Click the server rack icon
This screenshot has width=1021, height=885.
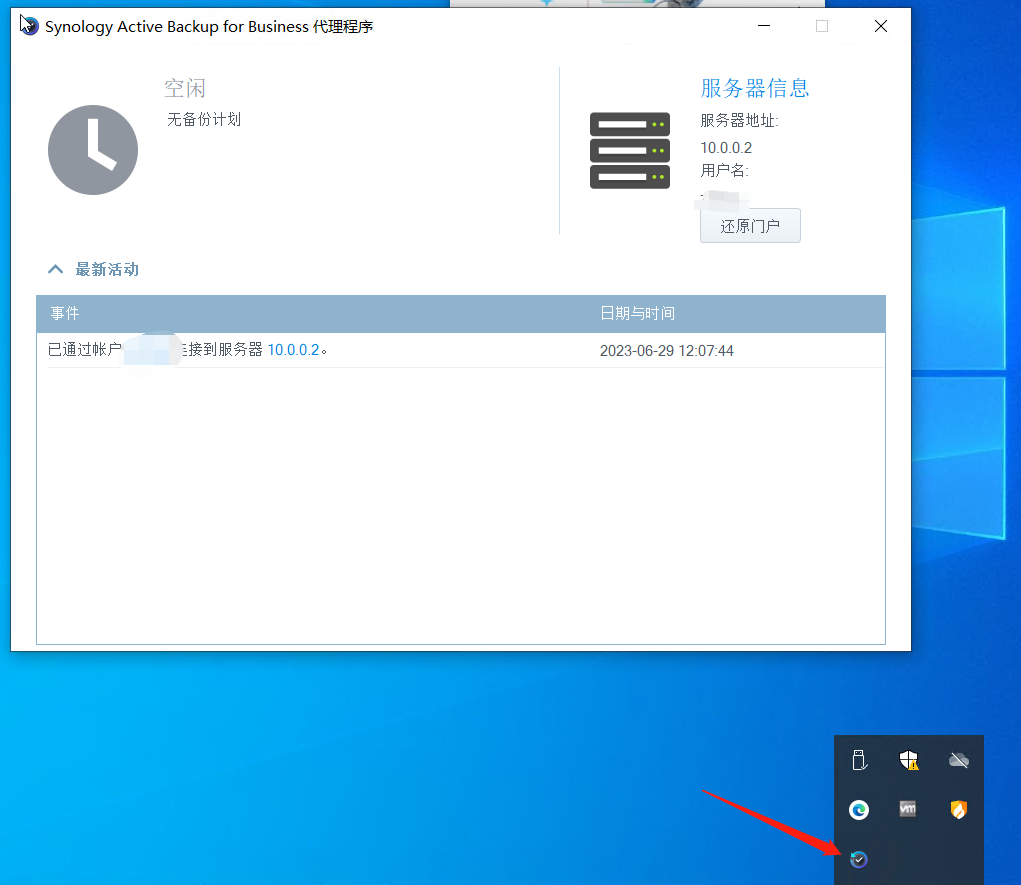click(630, 150)
